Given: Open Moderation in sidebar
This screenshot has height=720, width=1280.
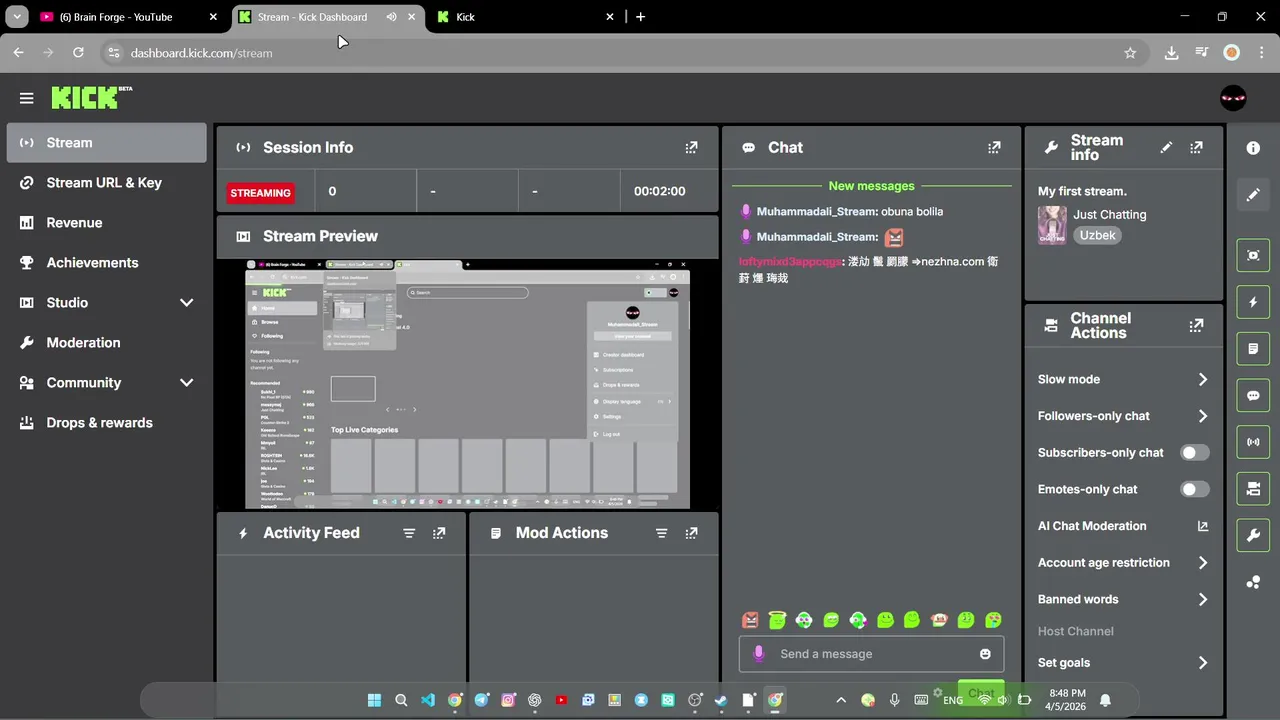Looking at the screenshot, I should tap(107, 343).
